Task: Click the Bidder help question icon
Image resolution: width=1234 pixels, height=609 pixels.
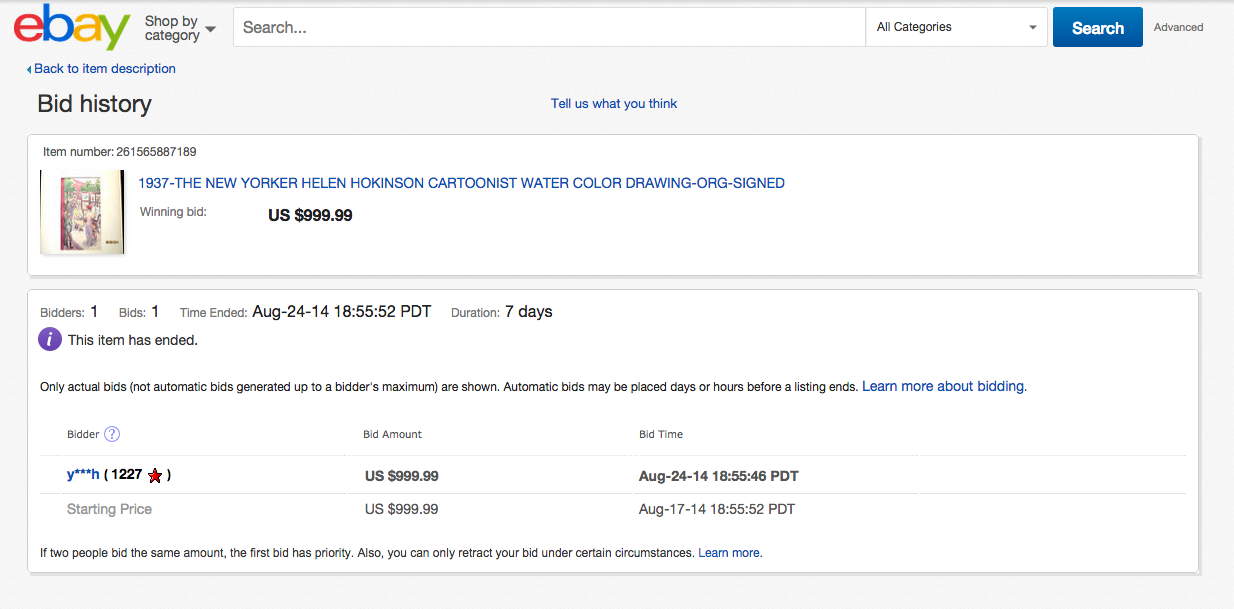Action: [112, 434]
